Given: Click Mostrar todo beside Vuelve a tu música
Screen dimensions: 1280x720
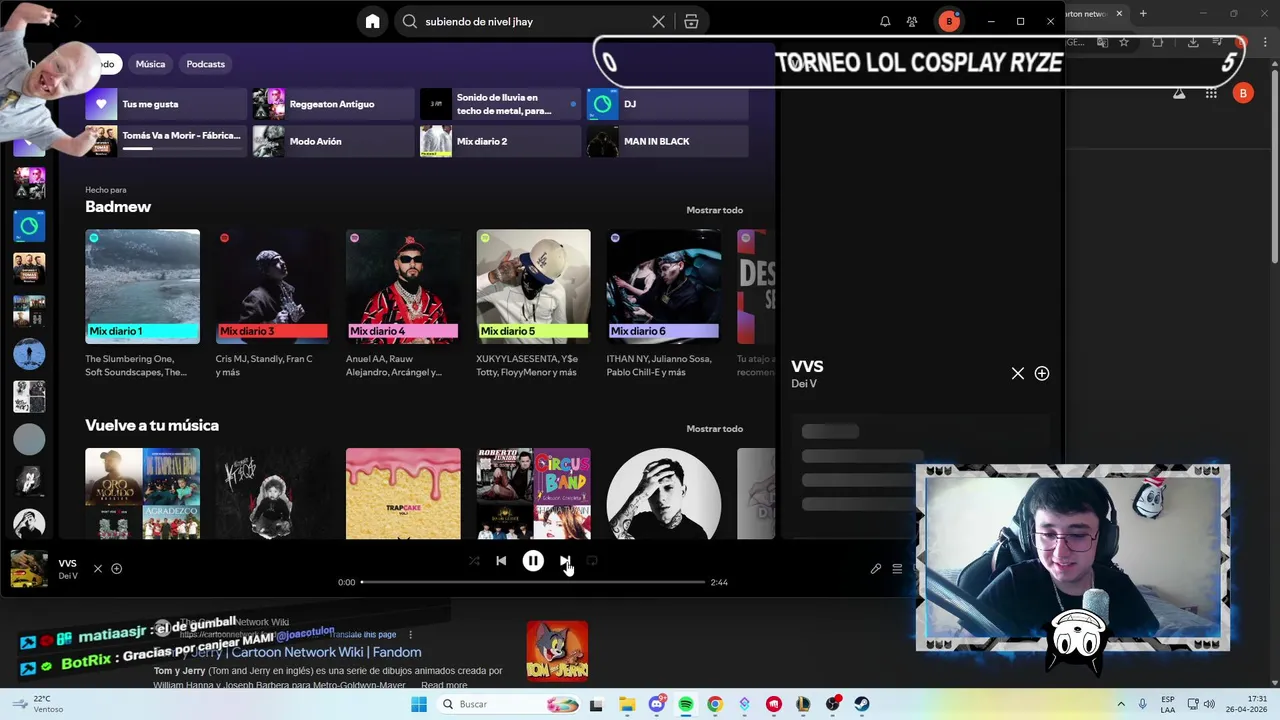Looking at the screenshot, I should click(714, 428).
